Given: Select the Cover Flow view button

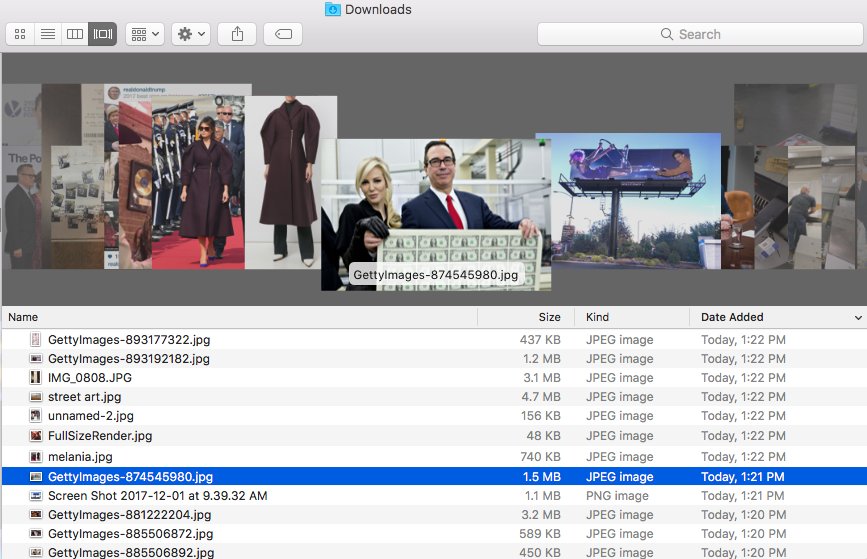Looking at the screenshot, I should 102,34.
